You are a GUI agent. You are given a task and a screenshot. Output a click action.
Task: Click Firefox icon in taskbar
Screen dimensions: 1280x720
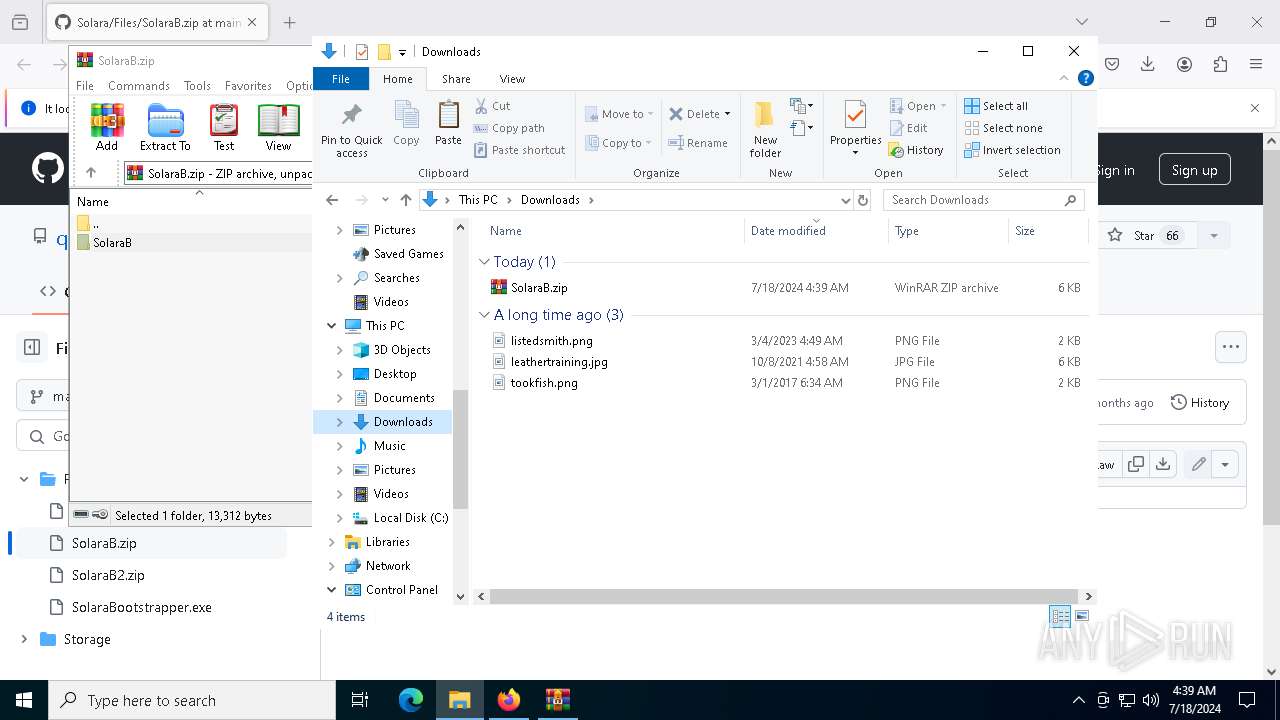(x=508, y=700)
